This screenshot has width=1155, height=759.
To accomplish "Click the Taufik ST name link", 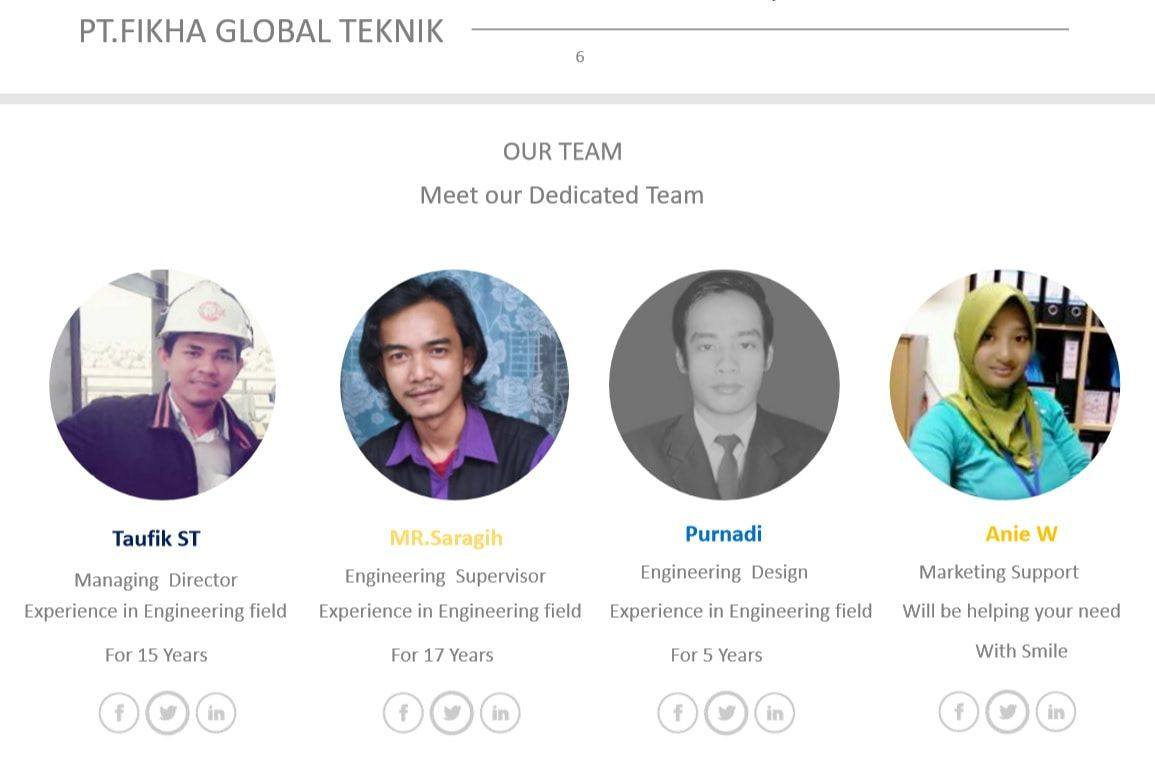I will coord(156,539).
